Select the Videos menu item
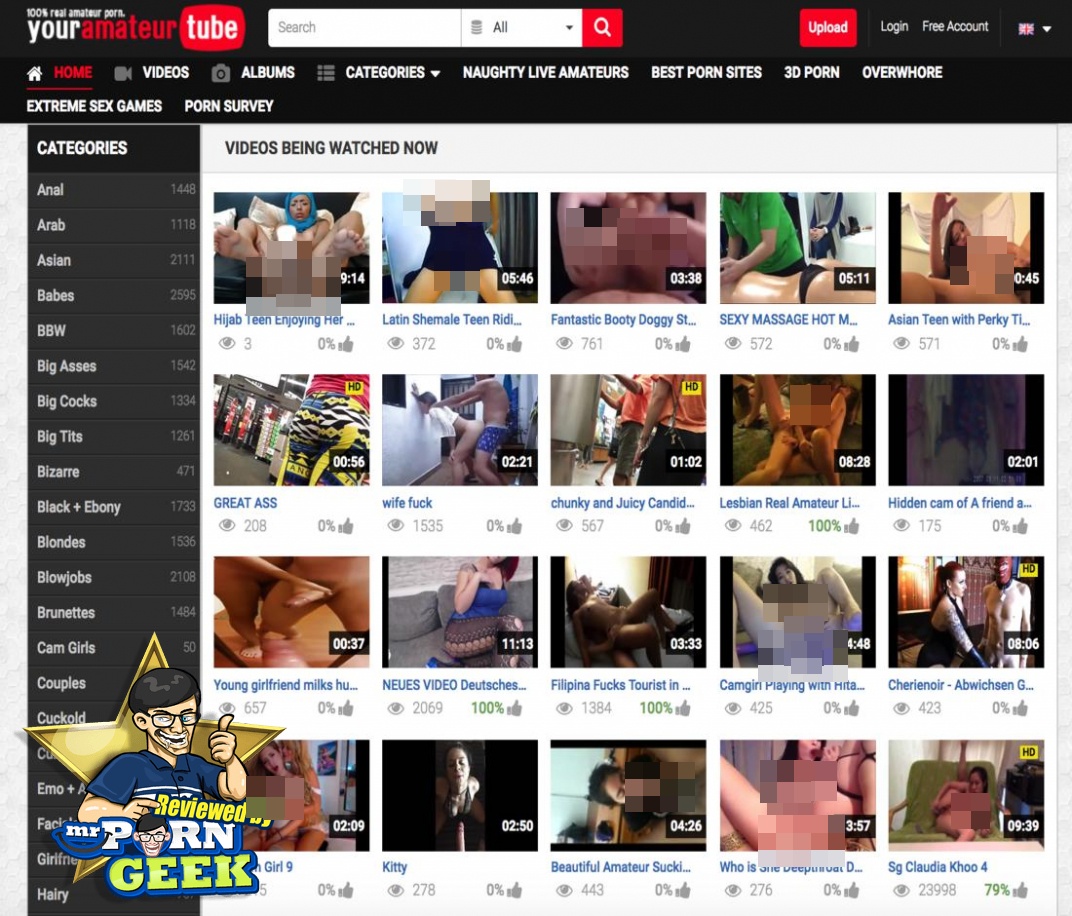The width and height of the screenshot is (1072, 916). (x=165, y=72)
